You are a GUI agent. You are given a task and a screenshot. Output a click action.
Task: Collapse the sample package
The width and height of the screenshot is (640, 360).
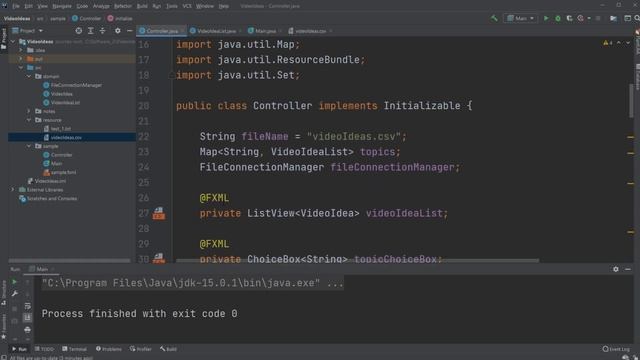click(x=29, y=146)
